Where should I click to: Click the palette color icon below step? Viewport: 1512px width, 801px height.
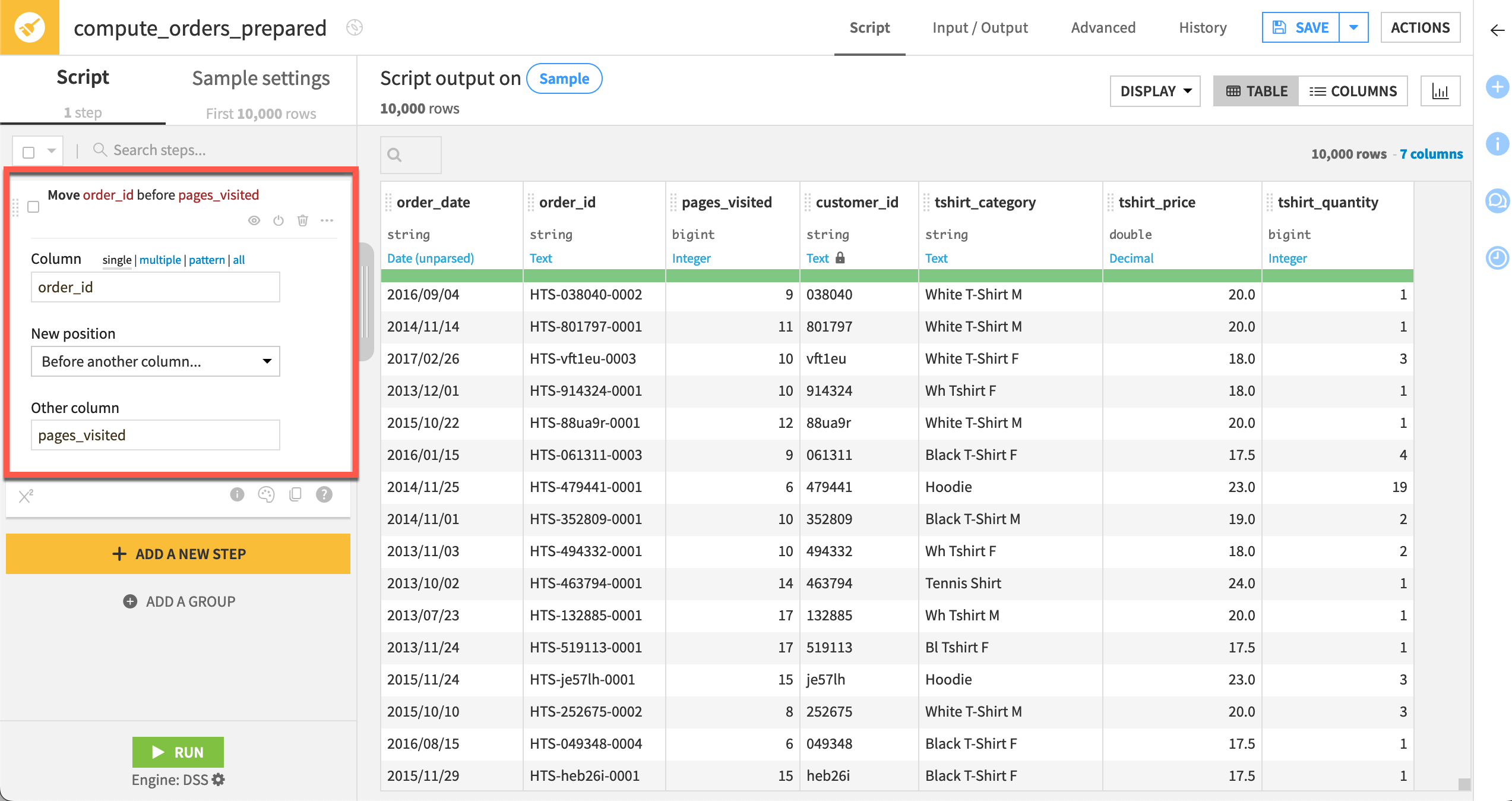click(266, 494)
